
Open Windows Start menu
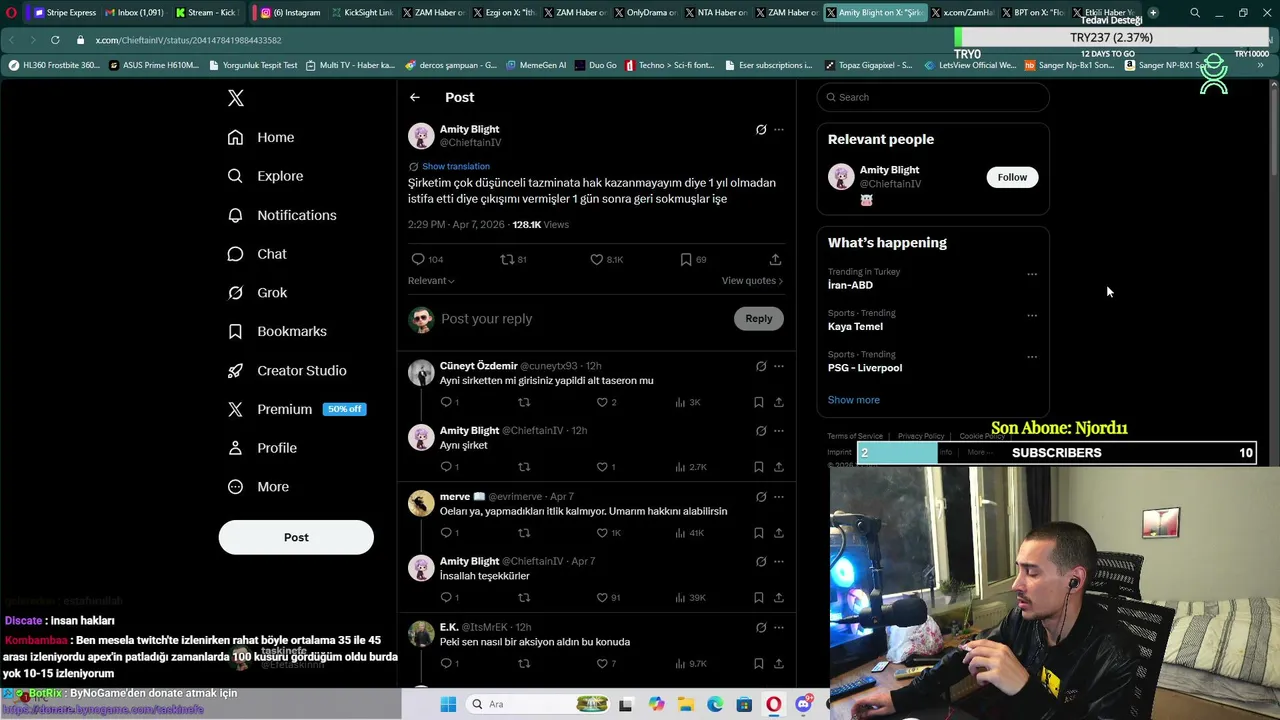448,704
